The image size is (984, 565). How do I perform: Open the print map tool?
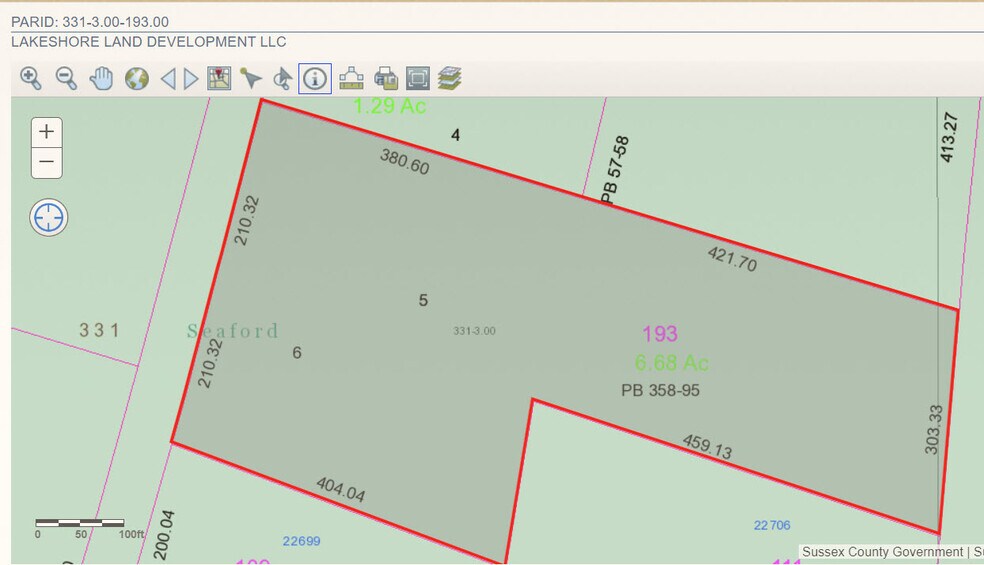tap(386, 78)
